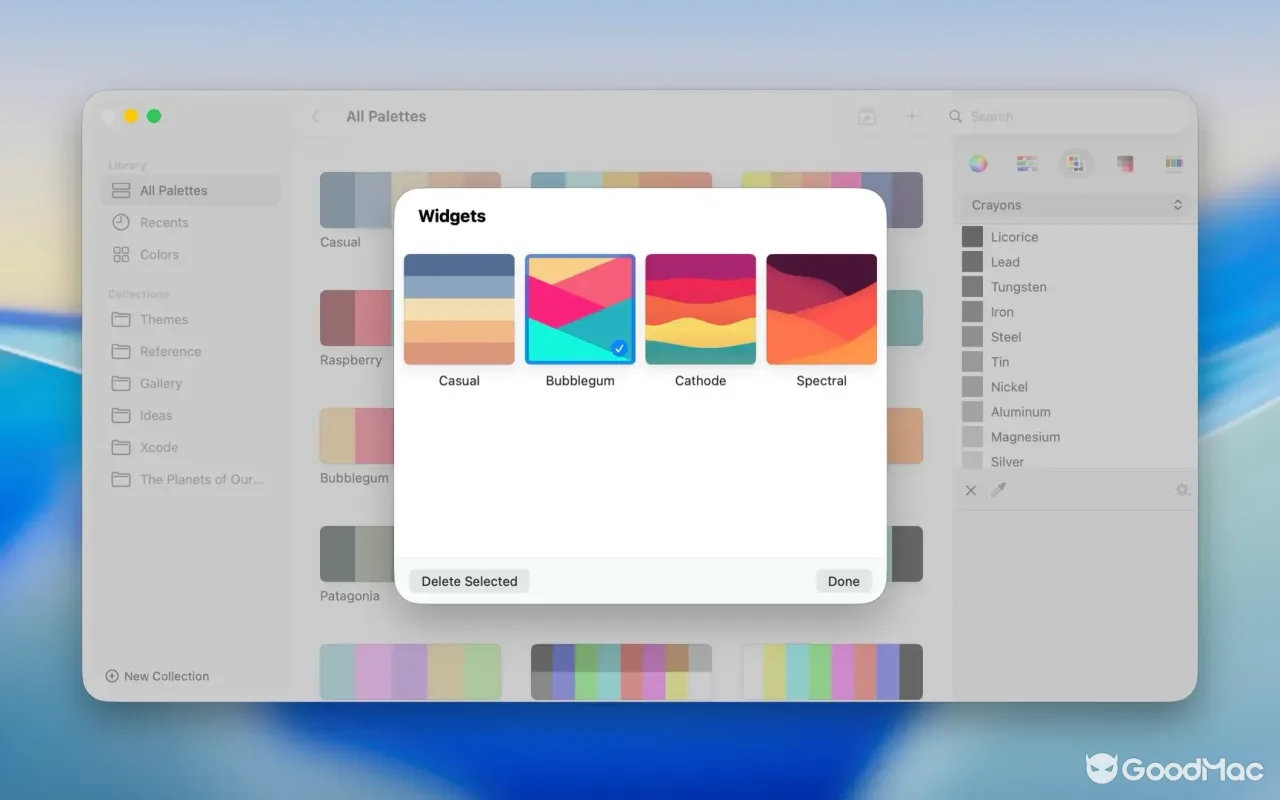The image size is (1280, 800).
Task: Select the Tungsten crayon color
Action: pos(1076,287)
